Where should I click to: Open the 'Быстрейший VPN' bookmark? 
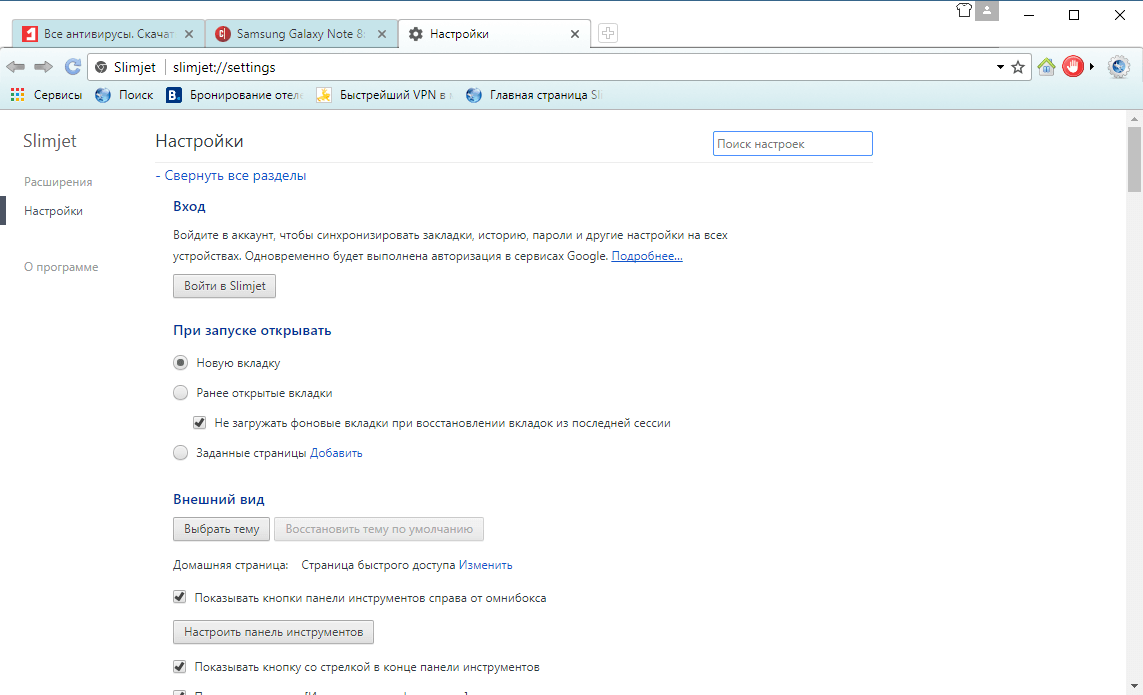[x=384, y=95]
